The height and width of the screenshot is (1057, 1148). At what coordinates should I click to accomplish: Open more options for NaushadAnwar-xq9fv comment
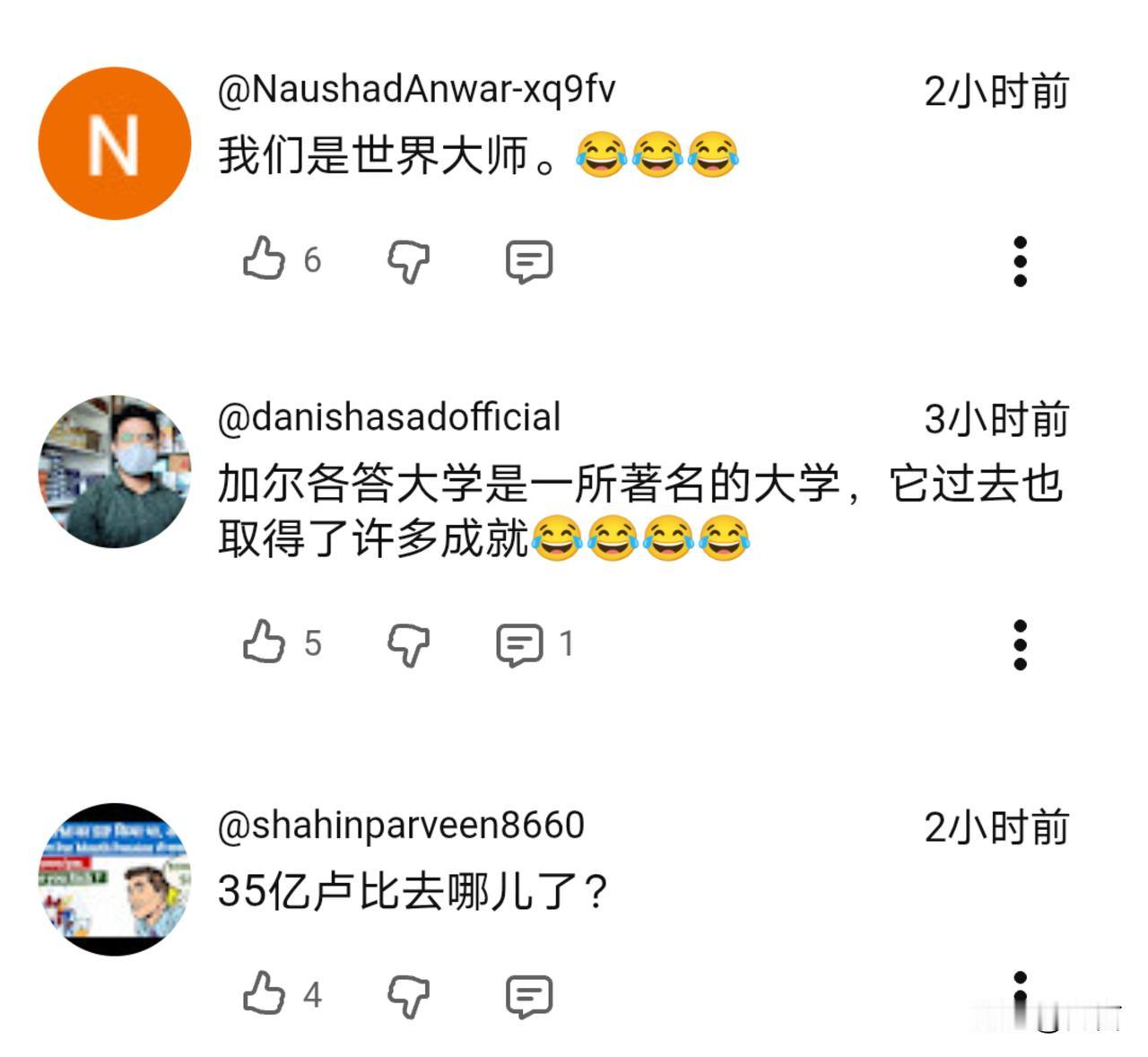coord(1020,261)
